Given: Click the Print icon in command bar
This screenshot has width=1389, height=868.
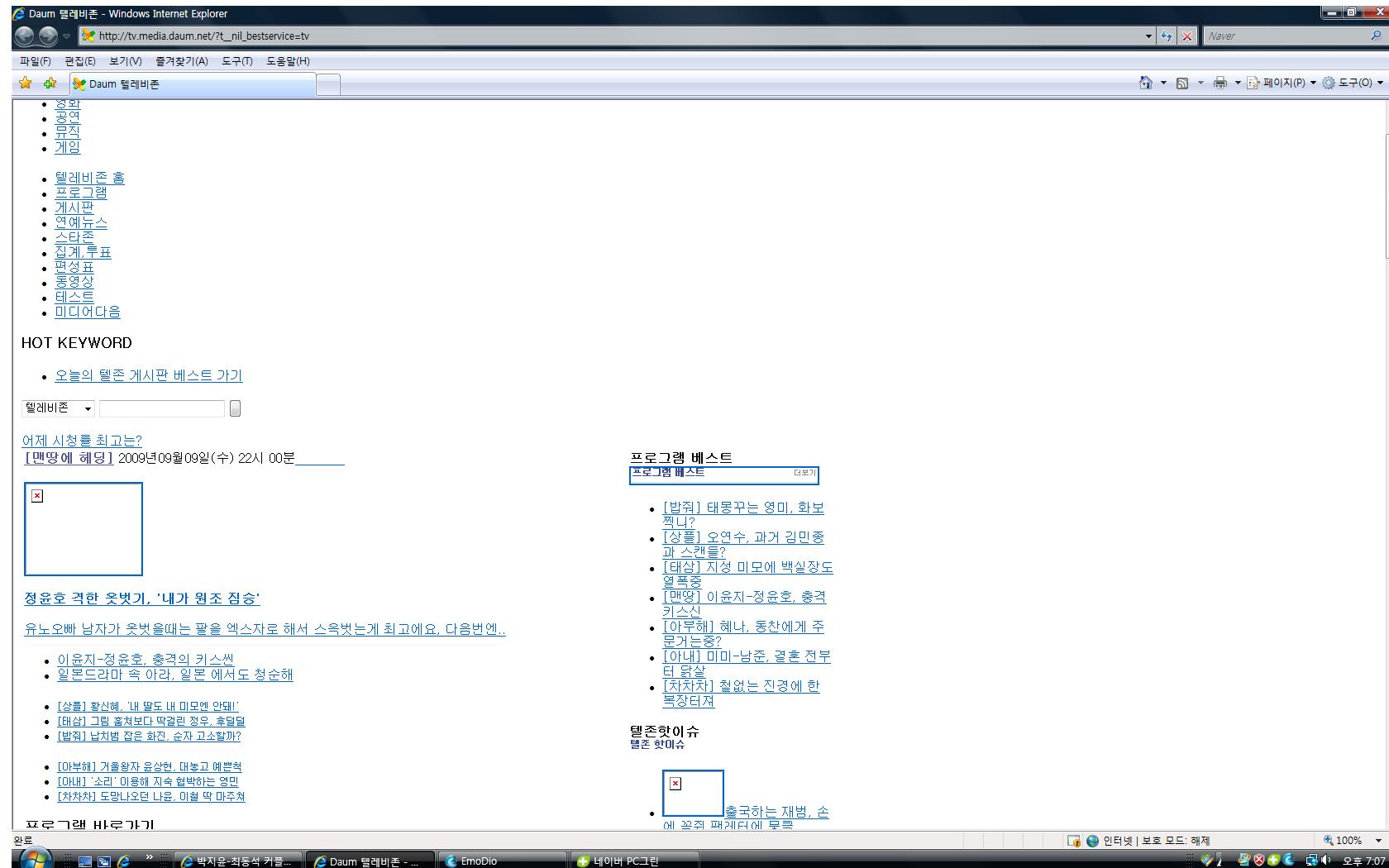Looking at the screenshot, I should point(1220,83).
